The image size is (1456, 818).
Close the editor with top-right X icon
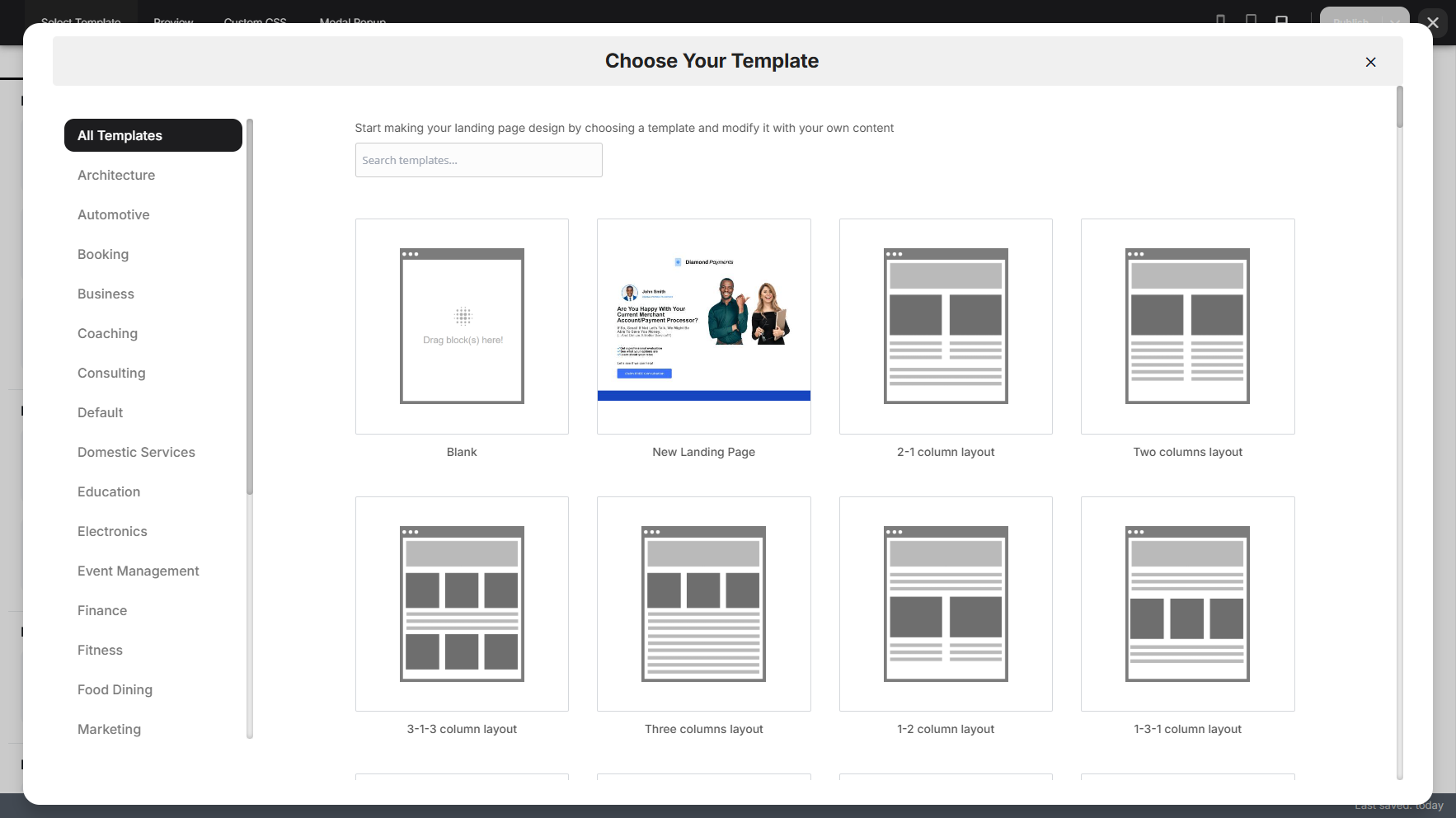tap(1433, 23)
